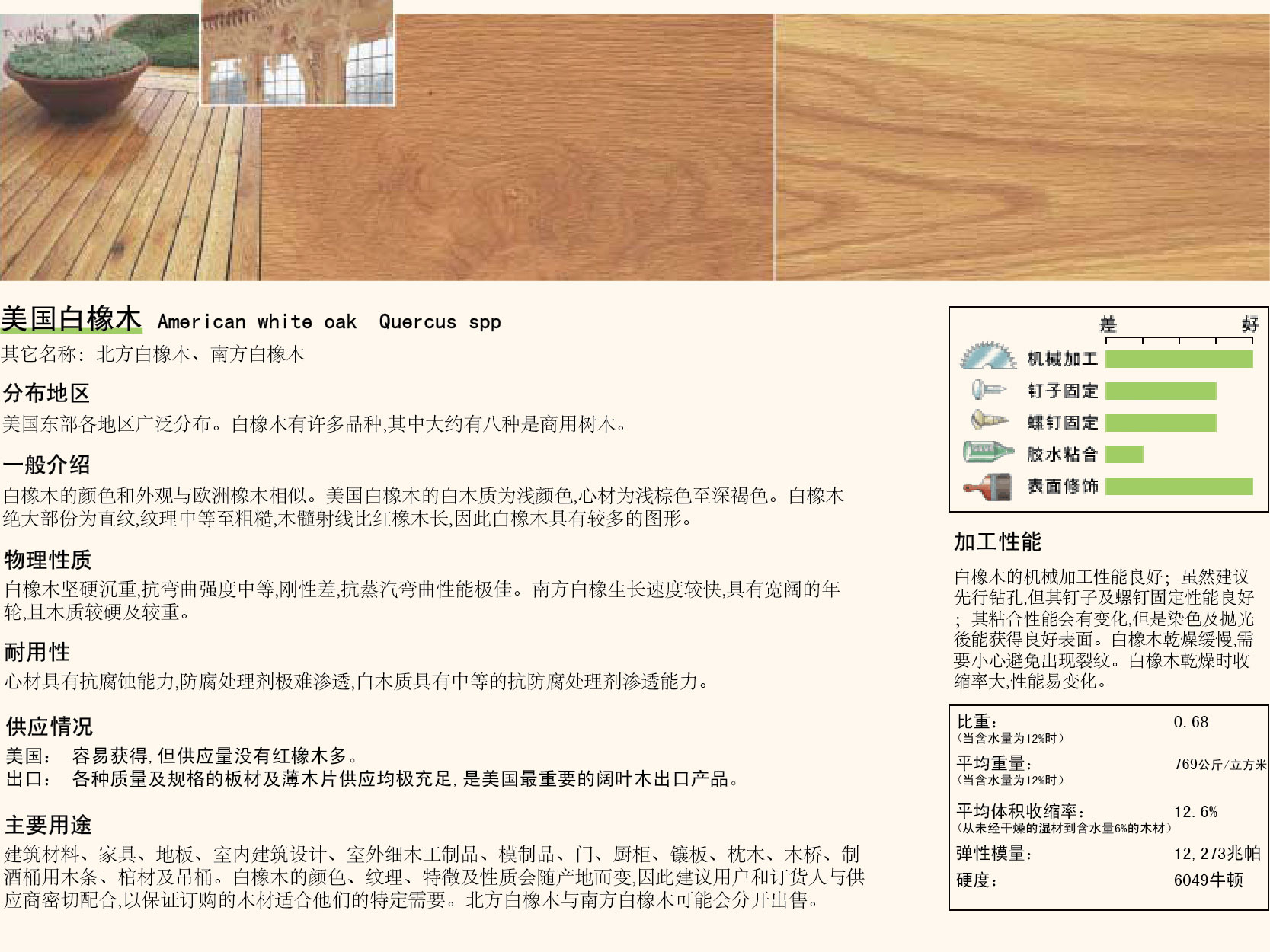Click the sentence starting 心材具有抗腐蚀能力
The height and width of the screenshot is (952, 1270).
(357, 682)
